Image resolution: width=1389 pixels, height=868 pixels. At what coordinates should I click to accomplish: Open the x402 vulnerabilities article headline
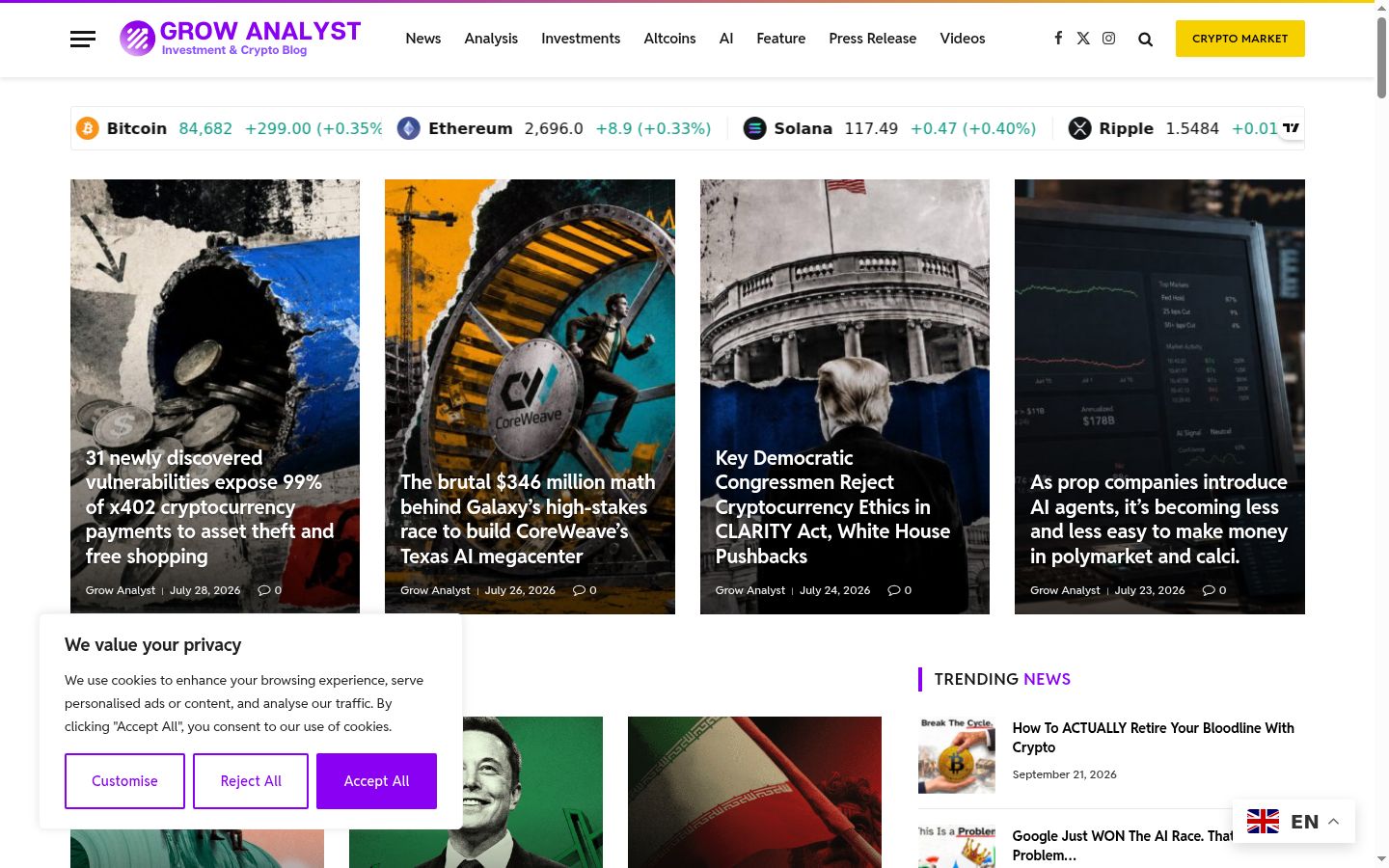point(210,507)
